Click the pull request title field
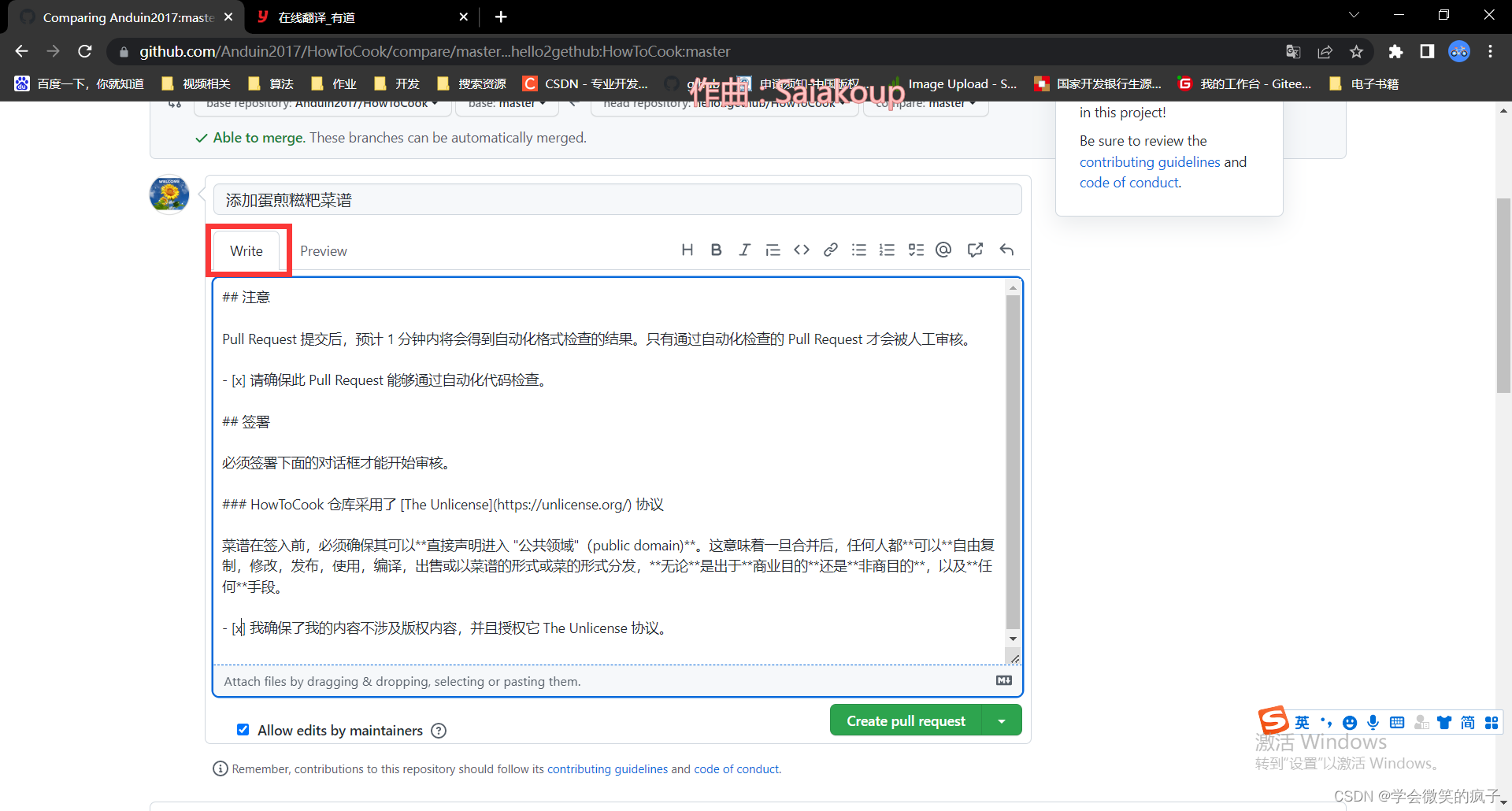The width and height of the screenshot is (1512, 811). pyautogui.click(x=617, y=200)
